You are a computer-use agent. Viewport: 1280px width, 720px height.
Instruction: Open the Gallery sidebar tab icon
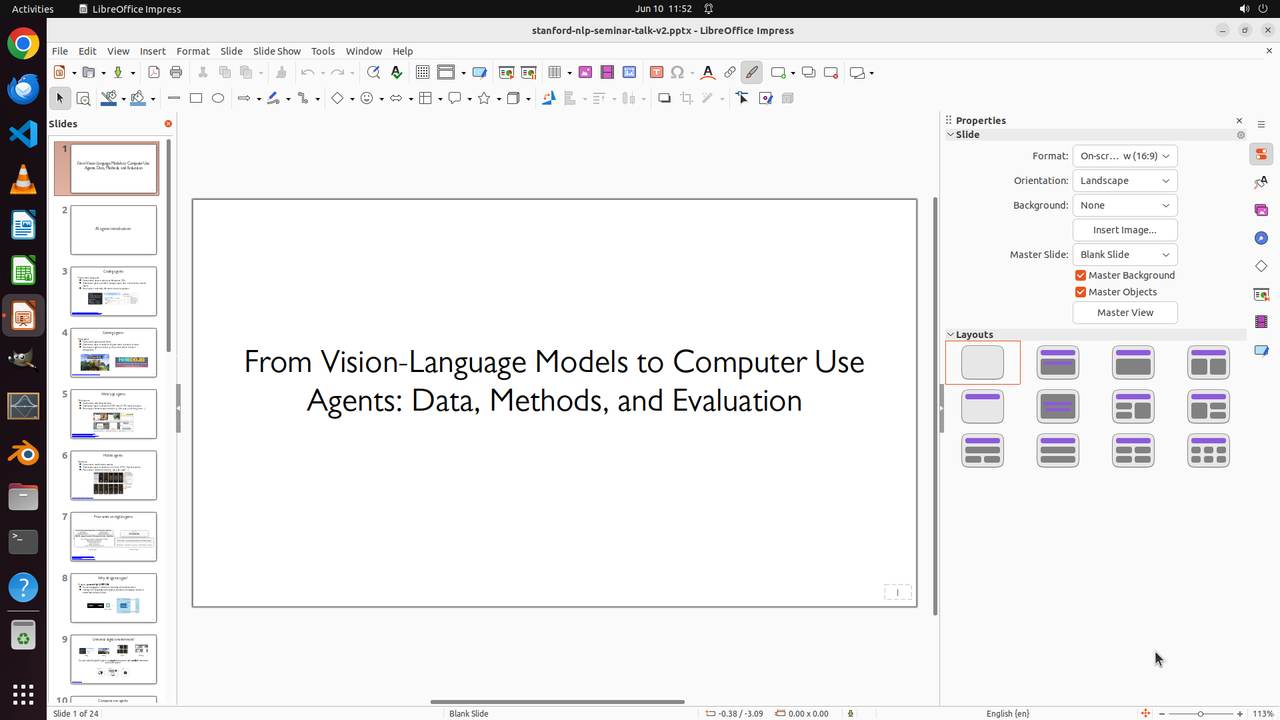point(1261,210)
